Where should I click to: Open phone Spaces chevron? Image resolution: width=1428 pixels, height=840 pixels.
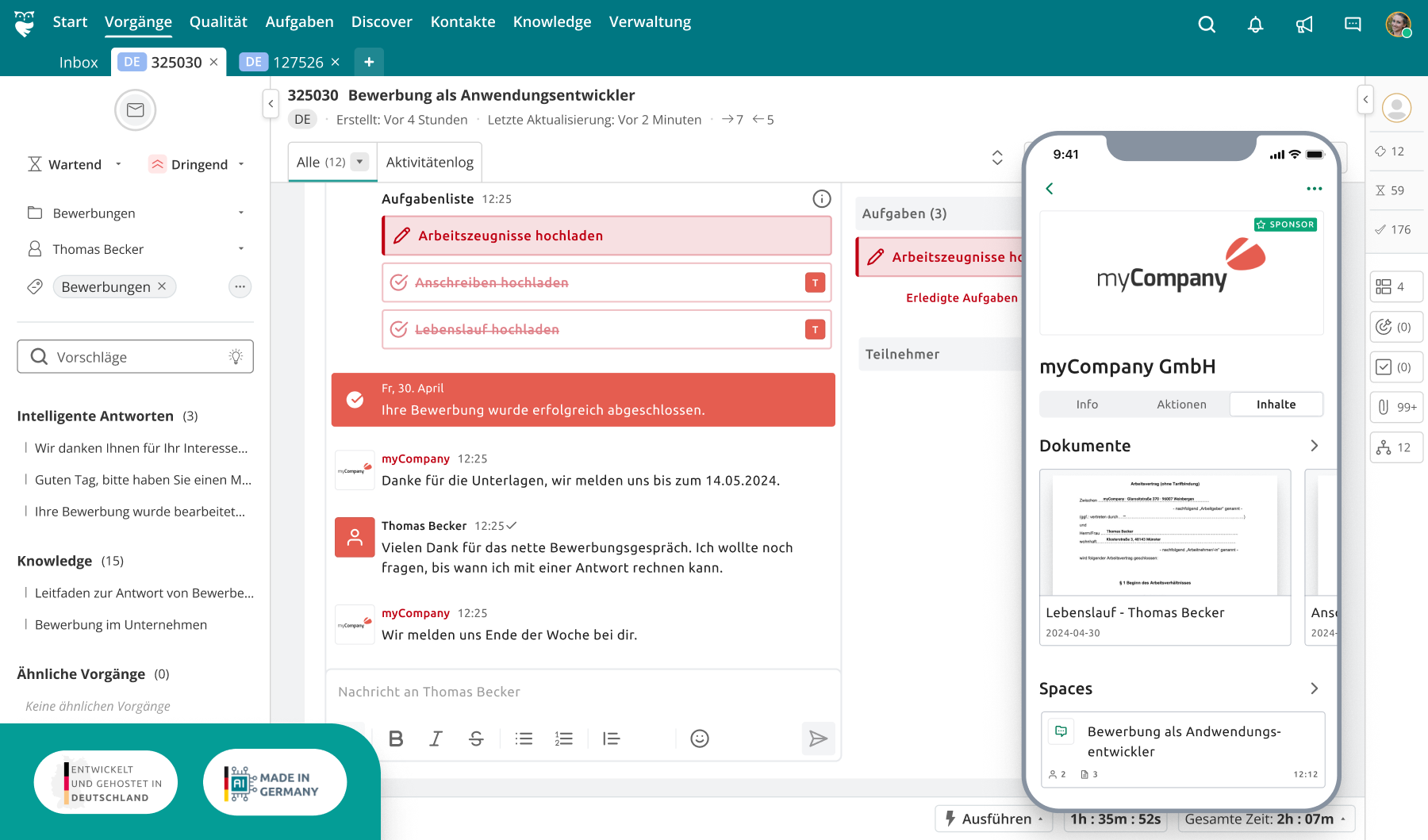pos(1314,688)
